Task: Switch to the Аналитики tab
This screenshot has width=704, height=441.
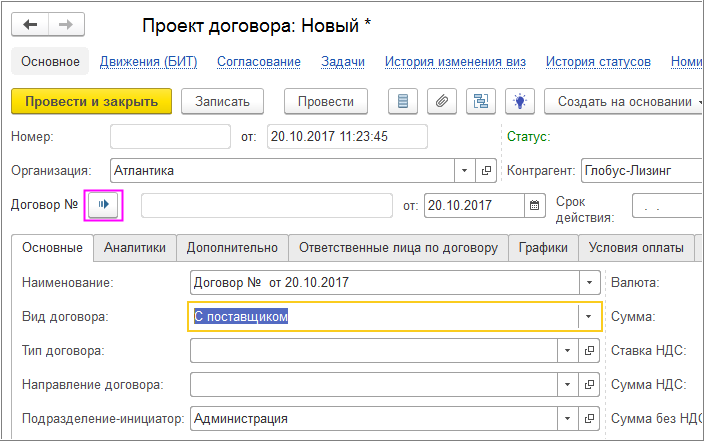Action: (135, 248)
